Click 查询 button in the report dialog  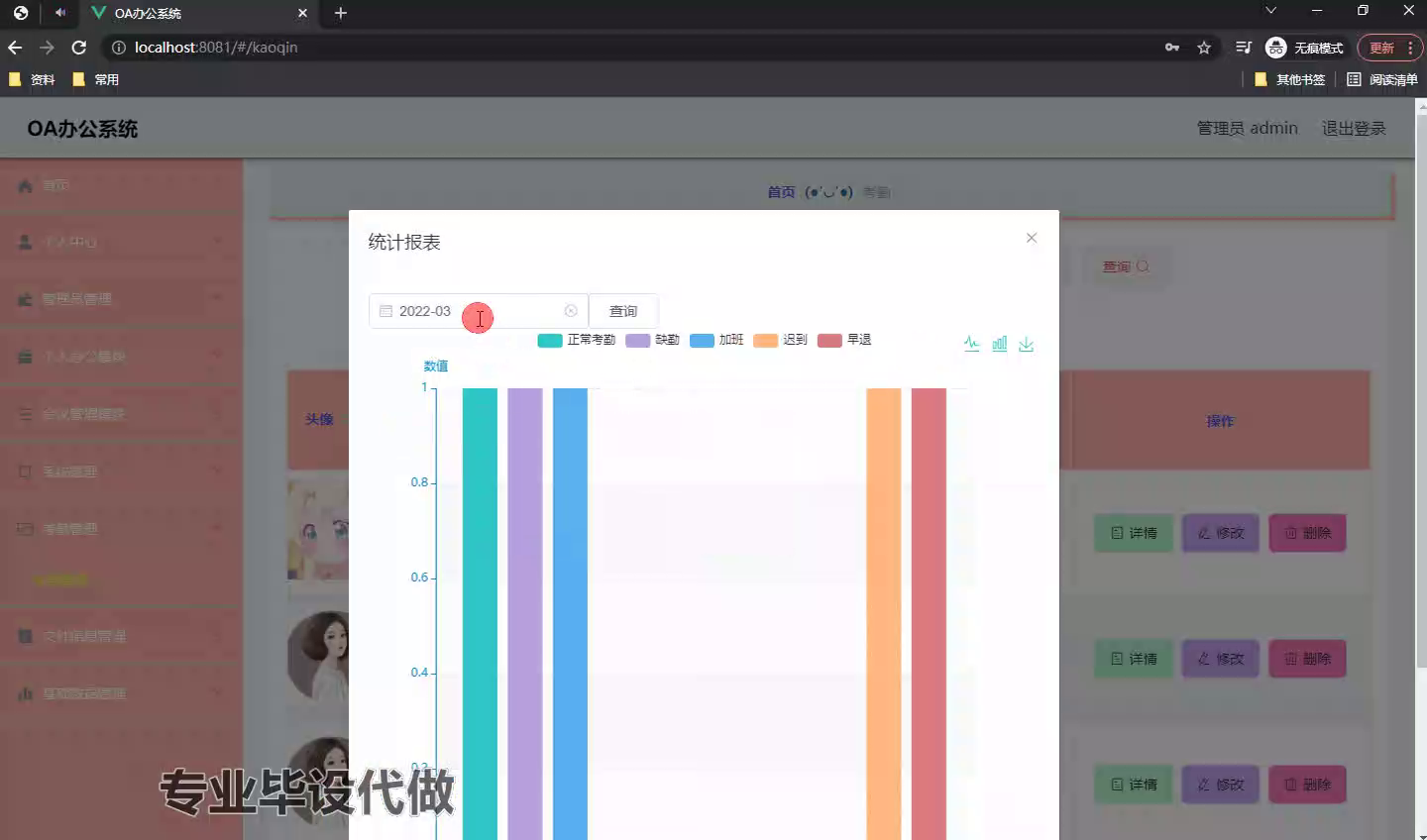pos(623,311)
